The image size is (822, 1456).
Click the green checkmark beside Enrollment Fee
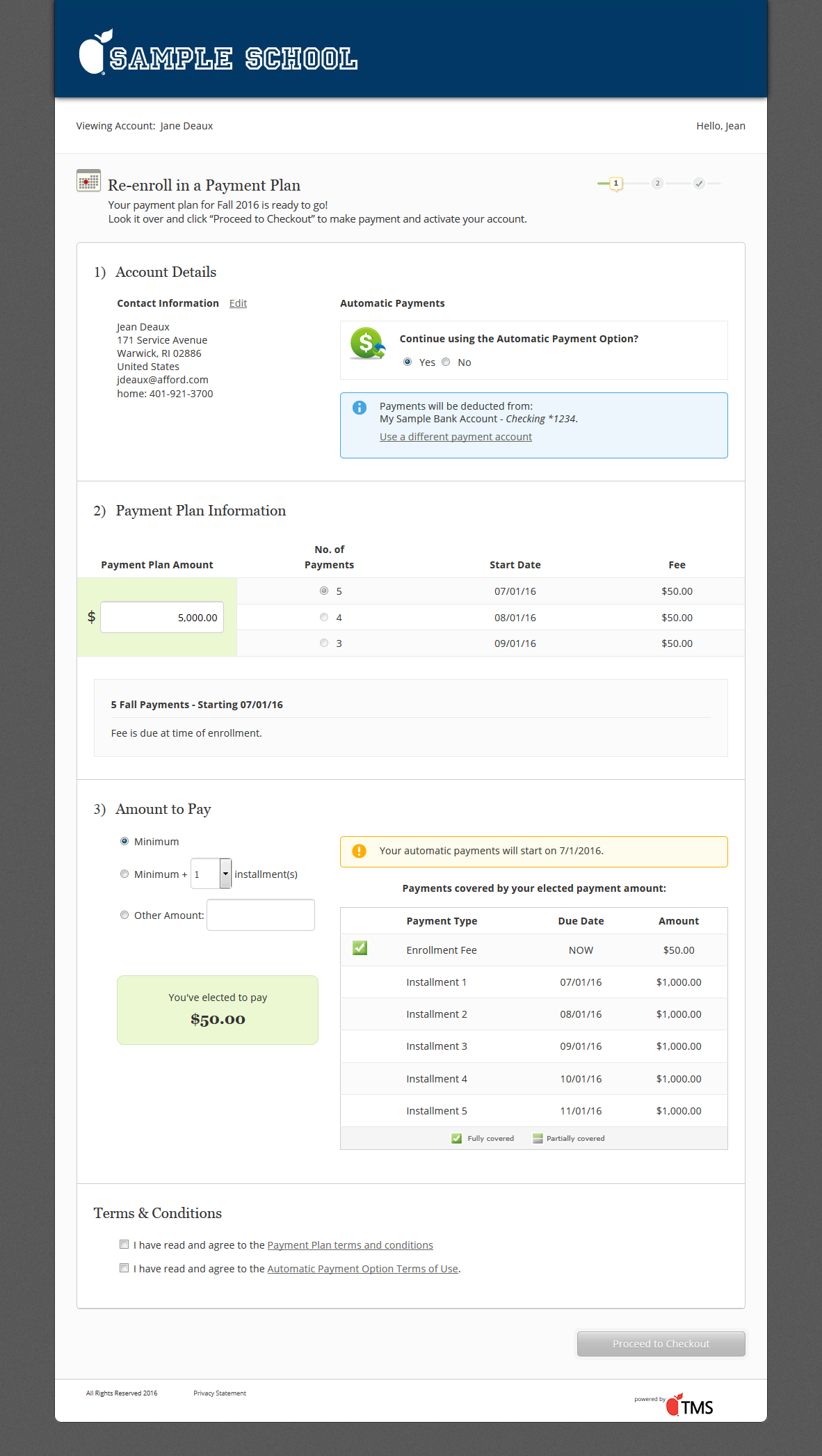click(x=360, y=948)
